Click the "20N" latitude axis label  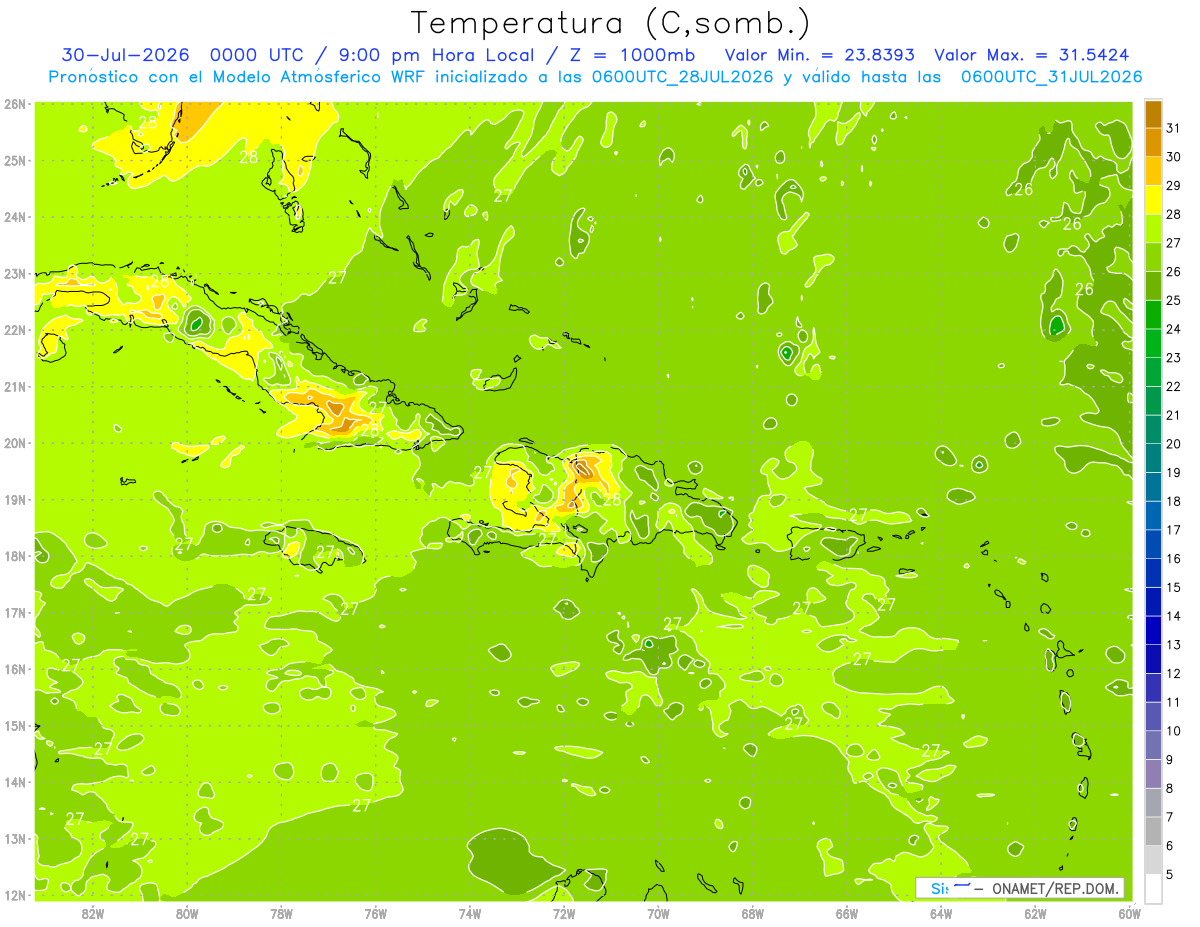coord(14,443)
